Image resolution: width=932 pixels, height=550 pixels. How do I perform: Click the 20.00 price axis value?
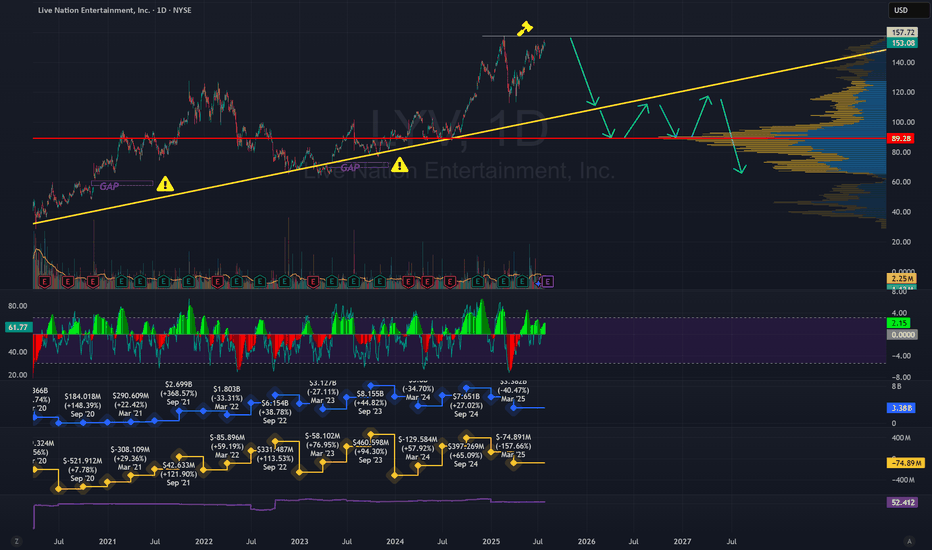click(903, 241)
